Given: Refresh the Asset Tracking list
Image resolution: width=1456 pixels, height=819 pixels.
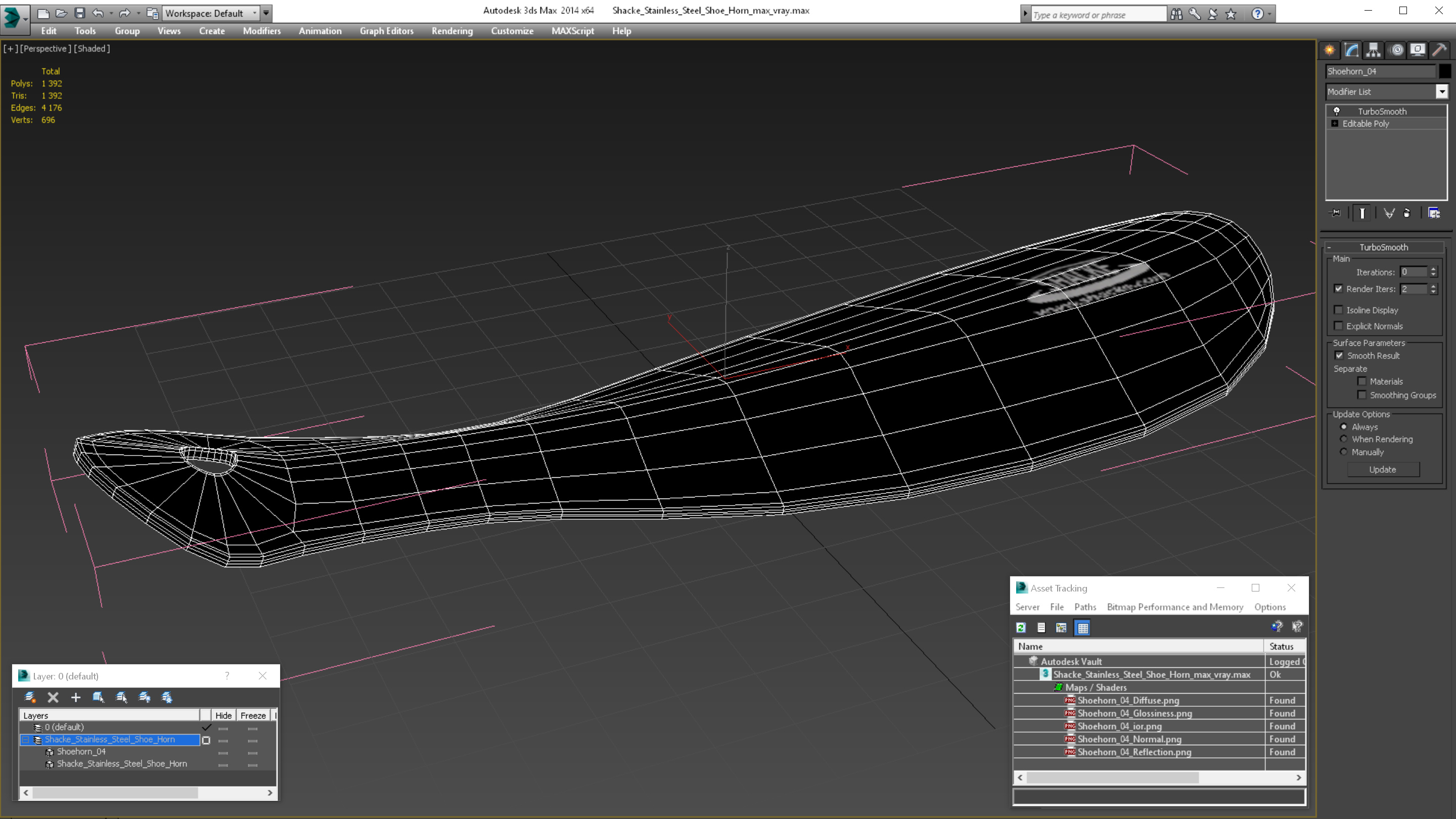Looking at the screenshot, I should pos(1021,627).
